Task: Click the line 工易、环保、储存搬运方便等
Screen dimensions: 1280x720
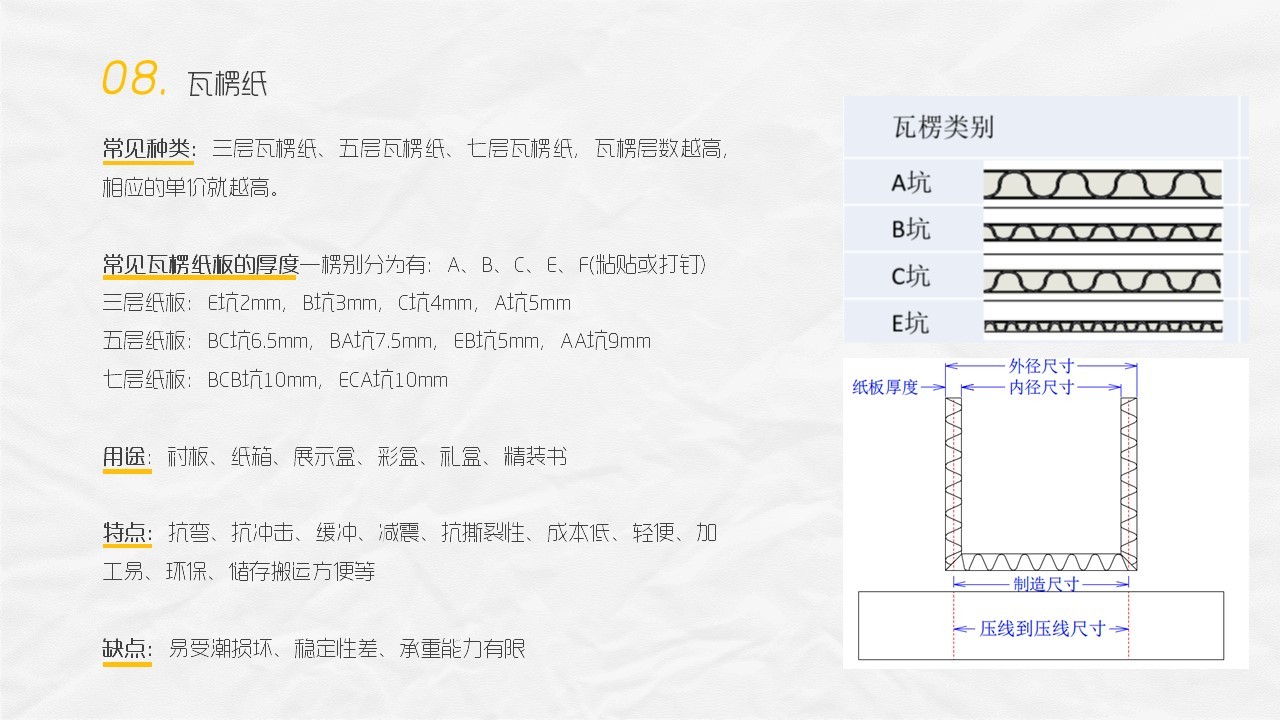Action: click(239, 572)
